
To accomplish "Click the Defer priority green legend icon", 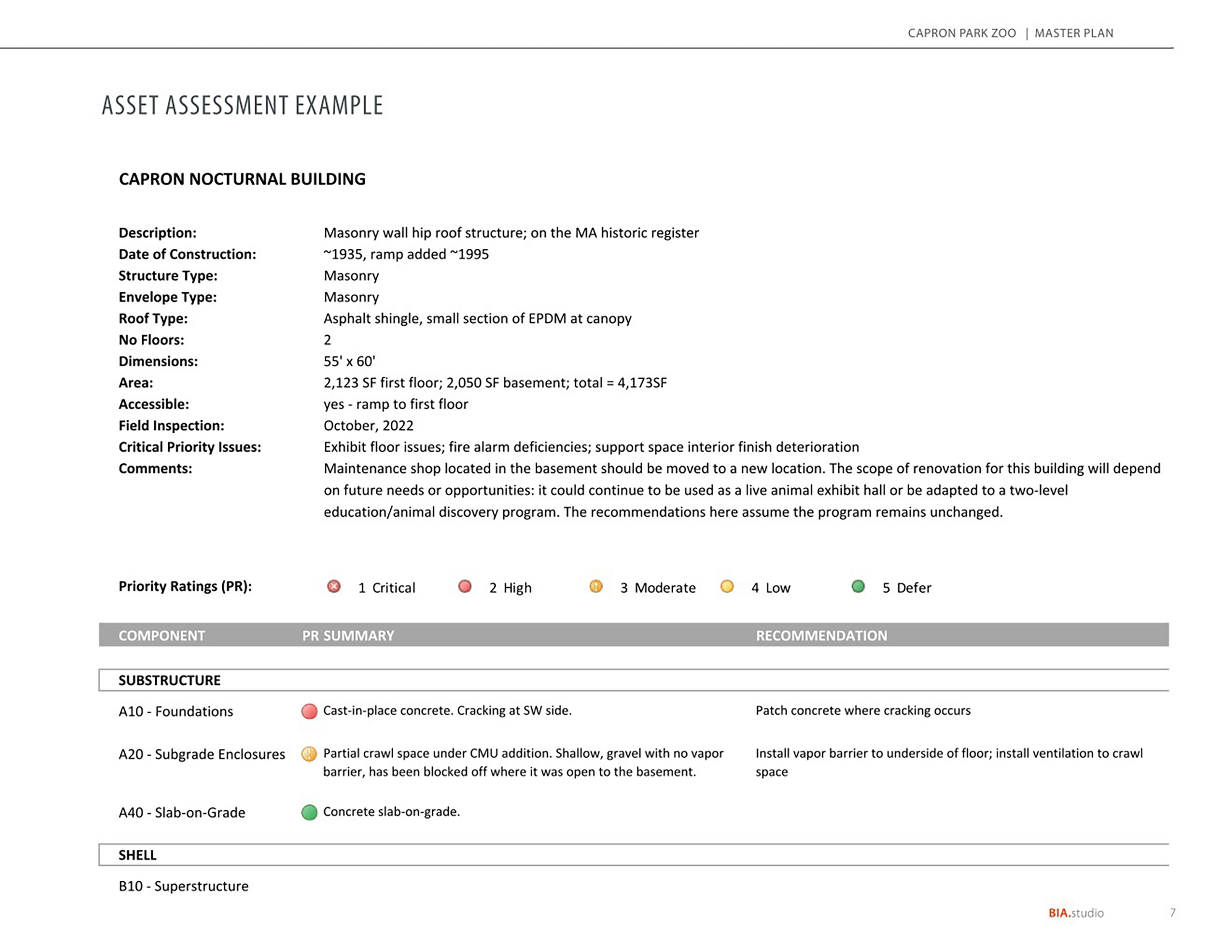I will pyautogui.click(x=858, y=586).
